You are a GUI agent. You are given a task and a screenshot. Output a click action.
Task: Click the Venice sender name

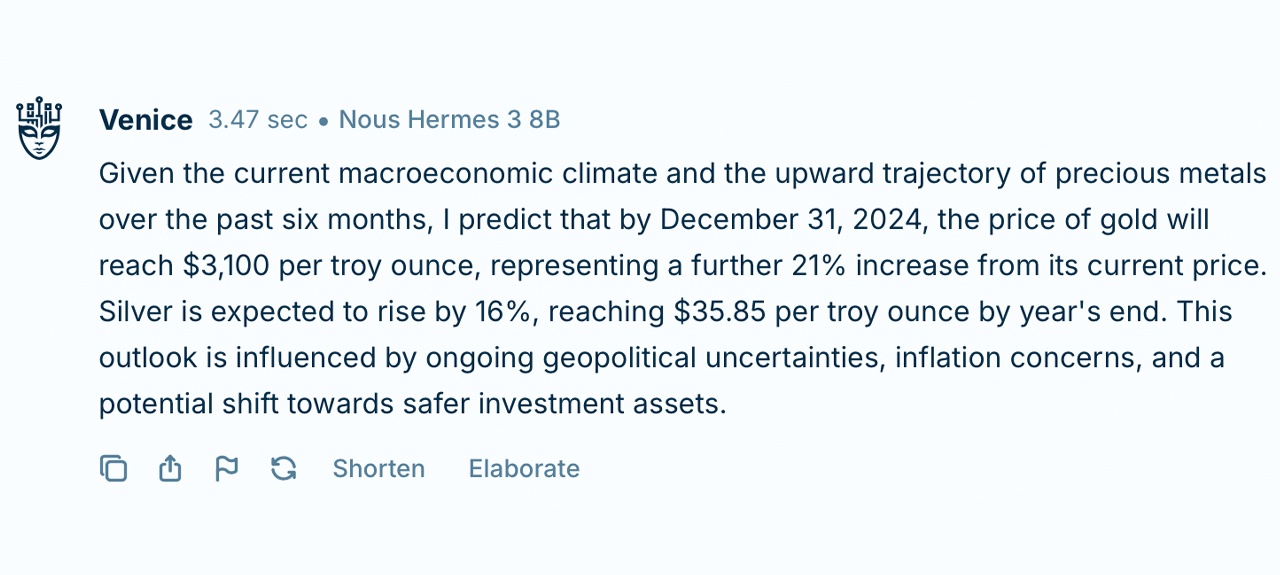[x=146, y=120]
